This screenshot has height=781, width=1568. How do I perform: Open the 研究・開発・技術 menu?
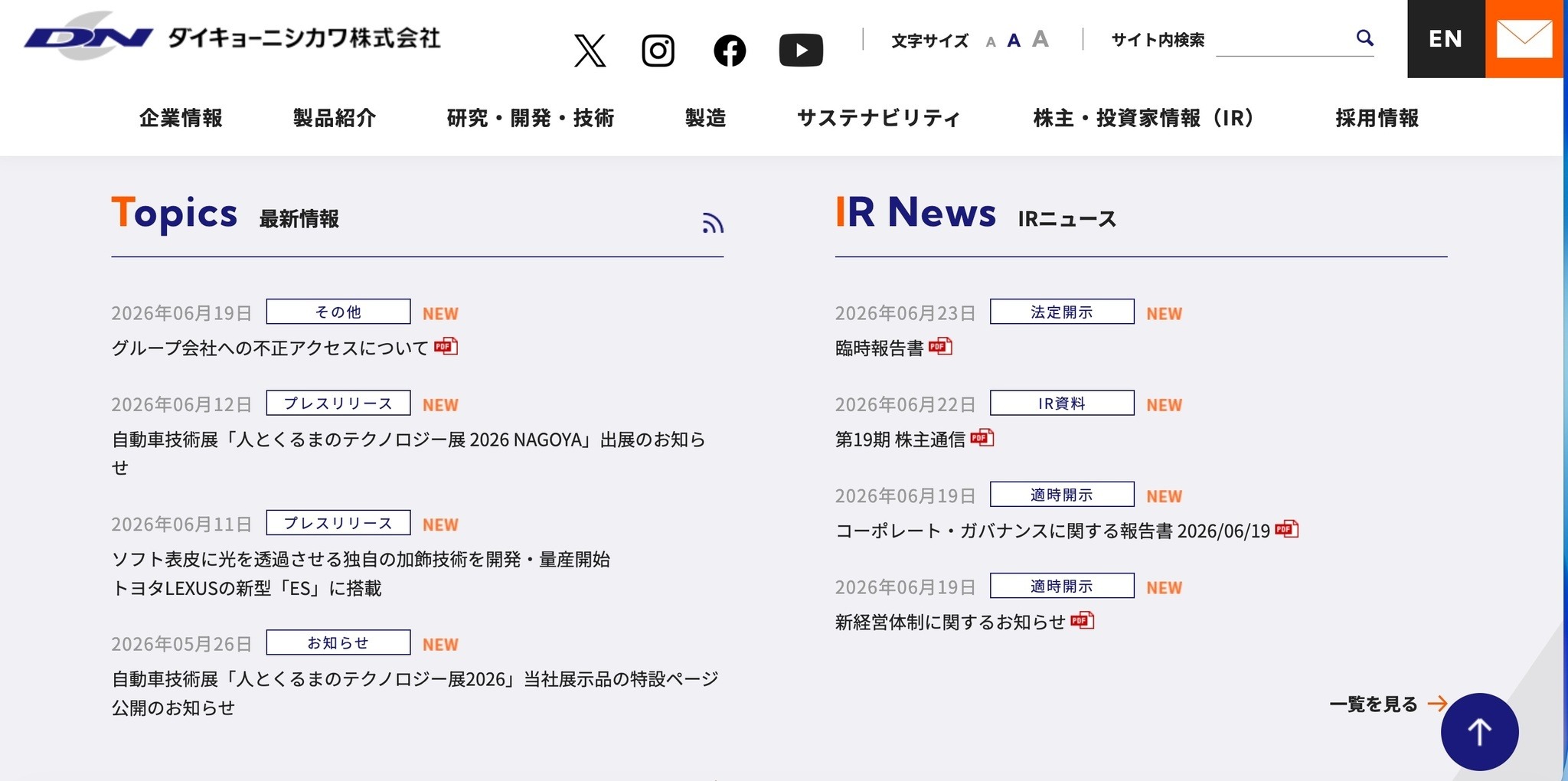coord(531,118)
